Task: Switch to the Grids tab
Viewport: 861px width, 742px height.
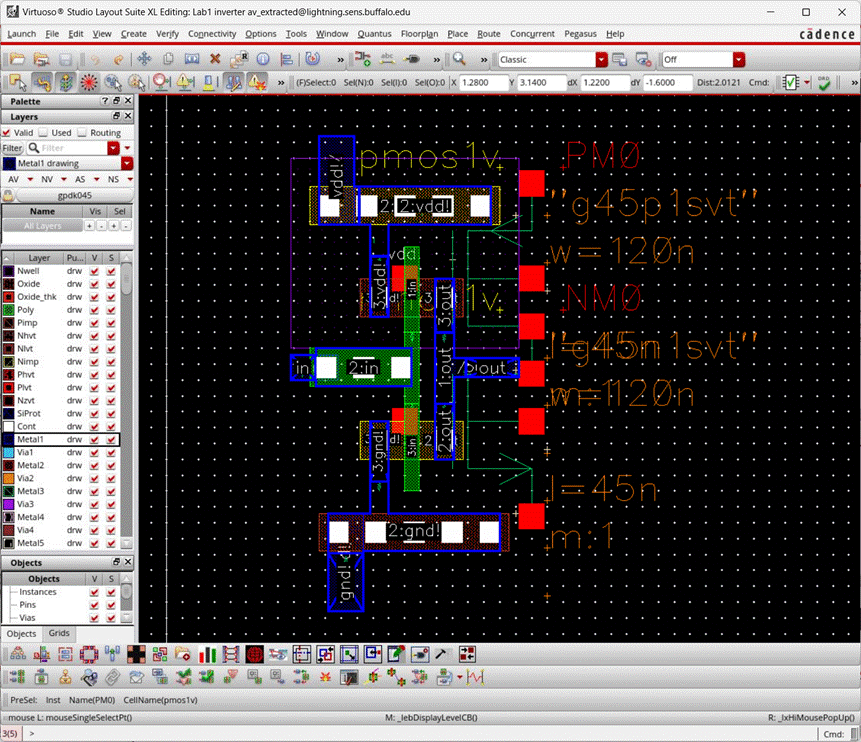Action: point(58,633)
